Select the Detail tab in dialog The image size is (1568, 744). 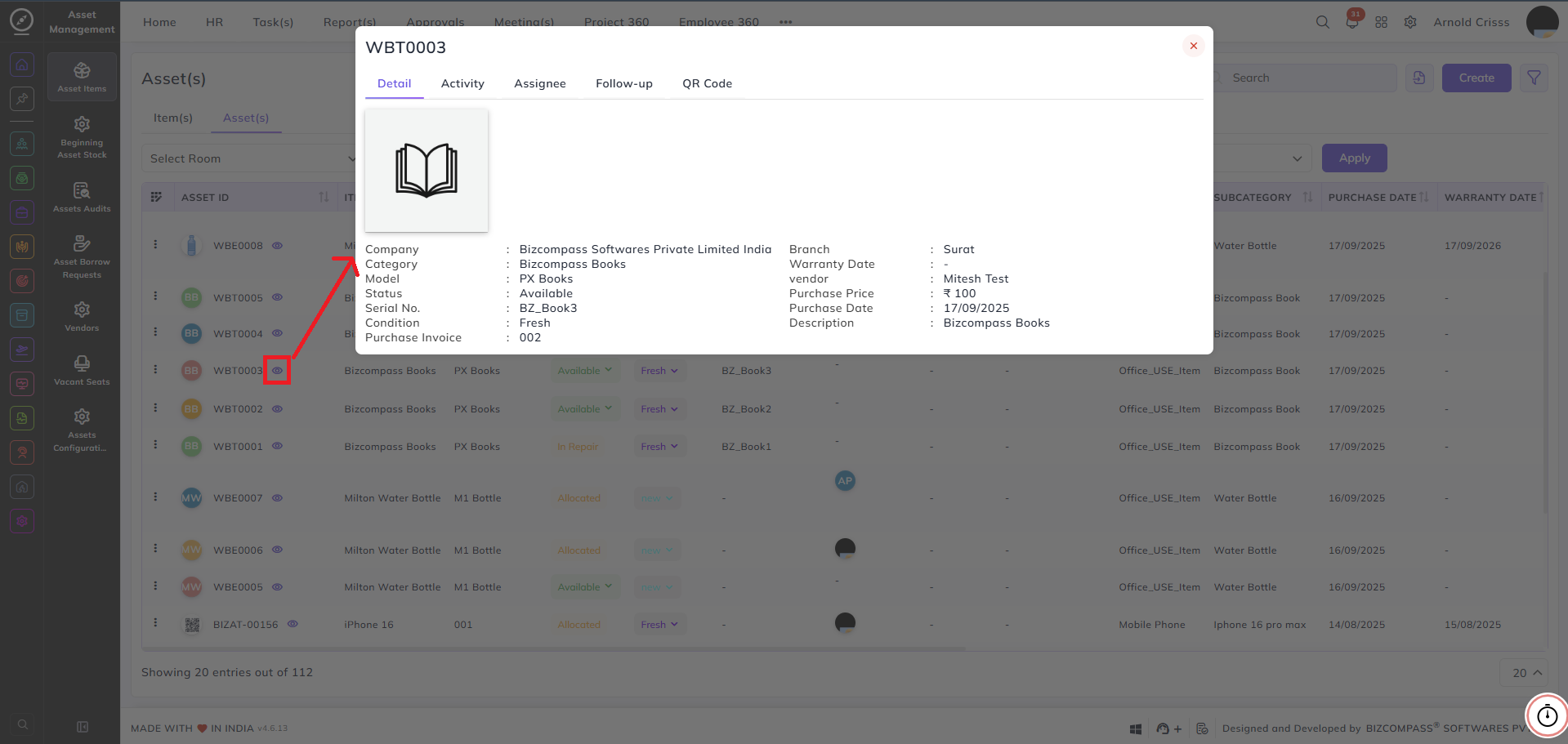tap(395, 83)
